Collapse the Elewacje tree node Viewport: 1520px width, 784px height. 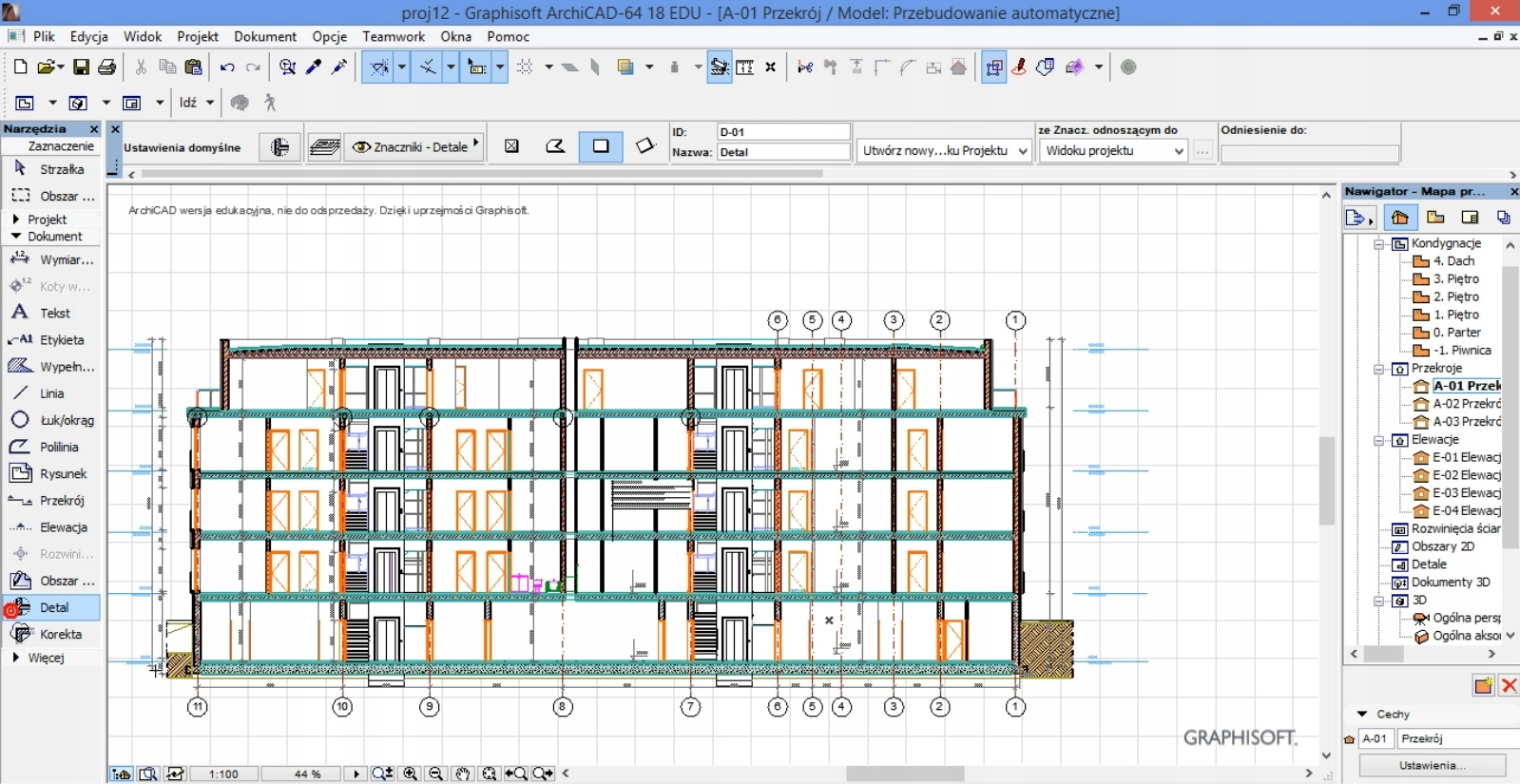pyautogui.click(x=1379, y=440)
